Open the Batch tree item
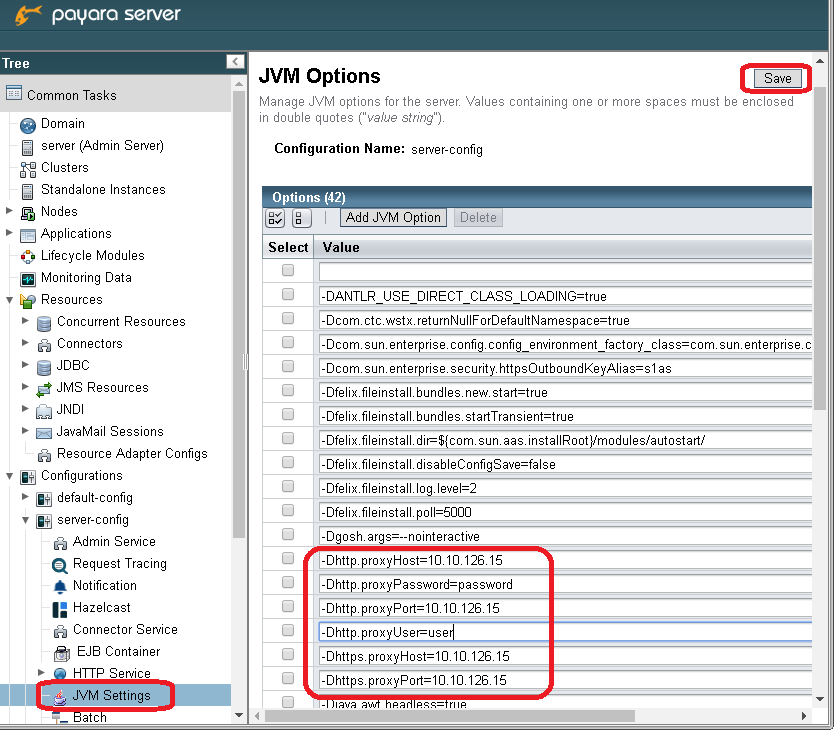 point(90,717)
